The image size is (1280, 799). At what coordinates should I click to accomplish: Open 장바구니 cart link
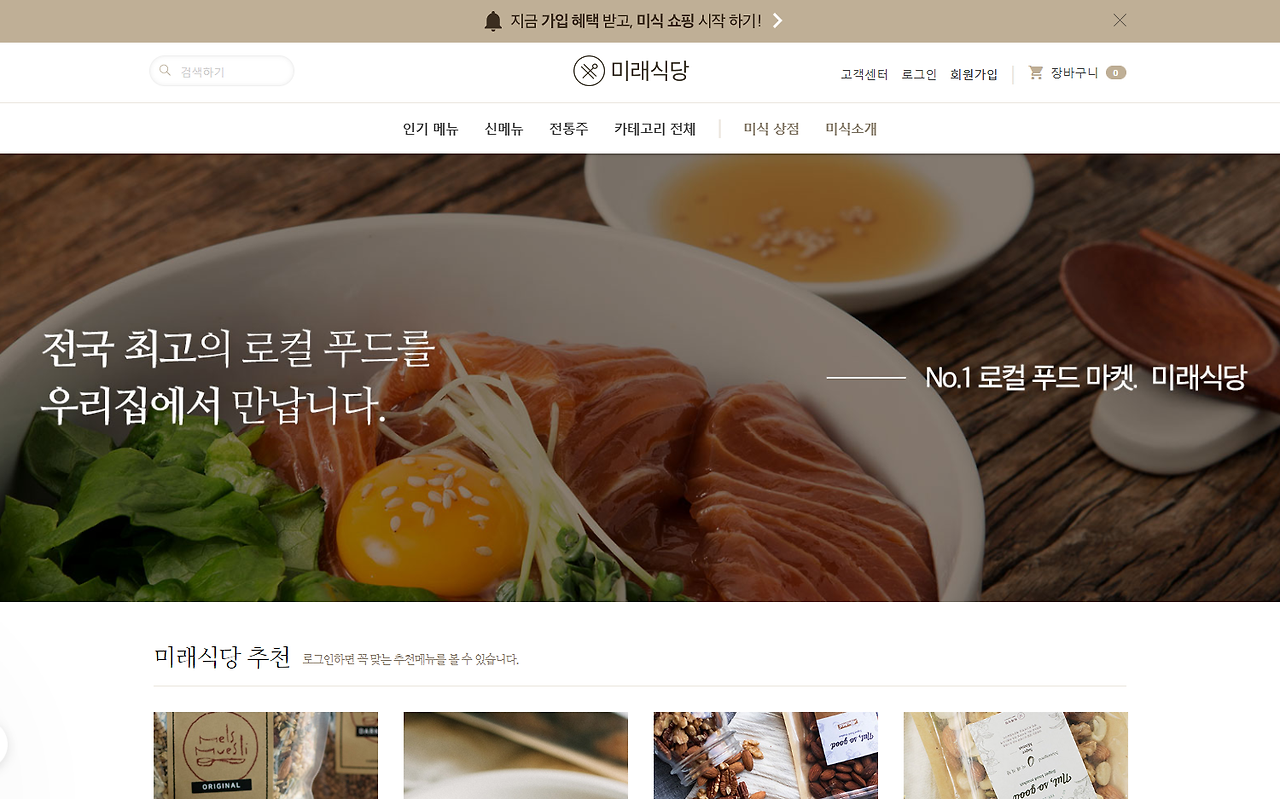coord(1075,73)
